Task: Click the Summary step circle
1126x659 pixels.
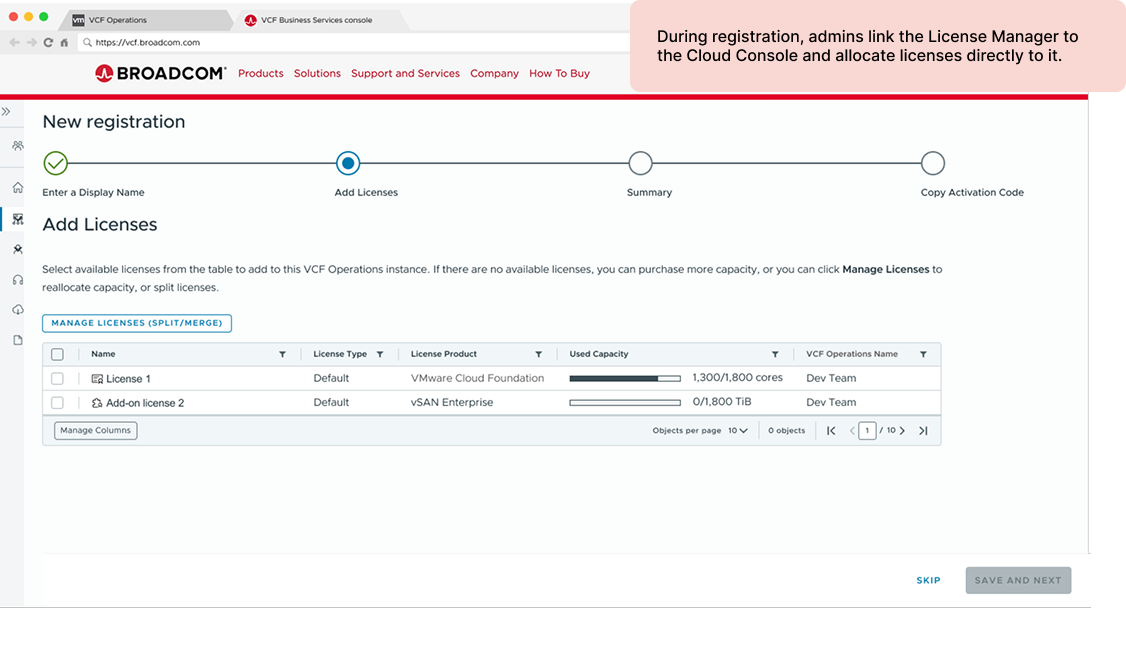Action: pyautogui.click(x=640, y=164)
